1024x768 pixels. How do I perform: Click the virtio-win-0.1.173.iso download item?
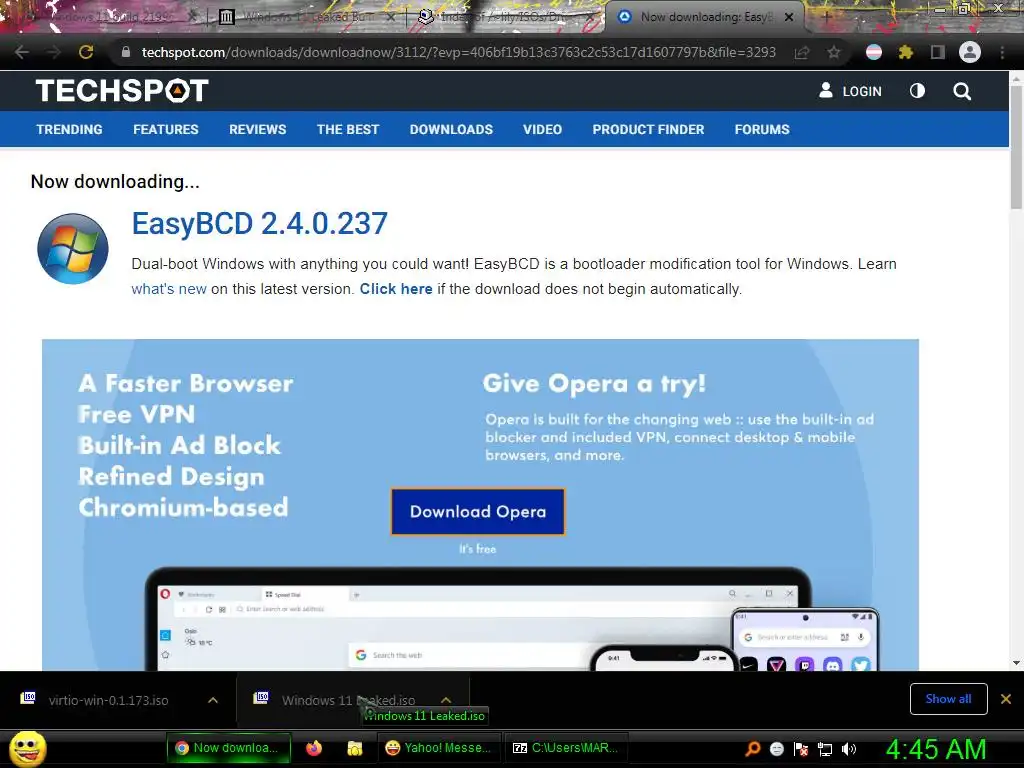pos(118,700)
